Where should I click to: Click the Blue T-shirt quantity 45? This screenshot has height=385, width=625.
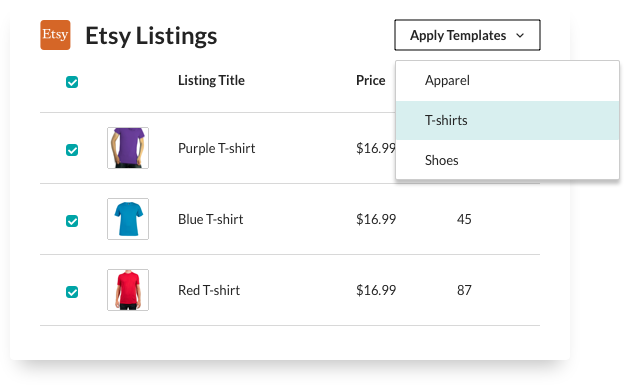pos(464,219)
